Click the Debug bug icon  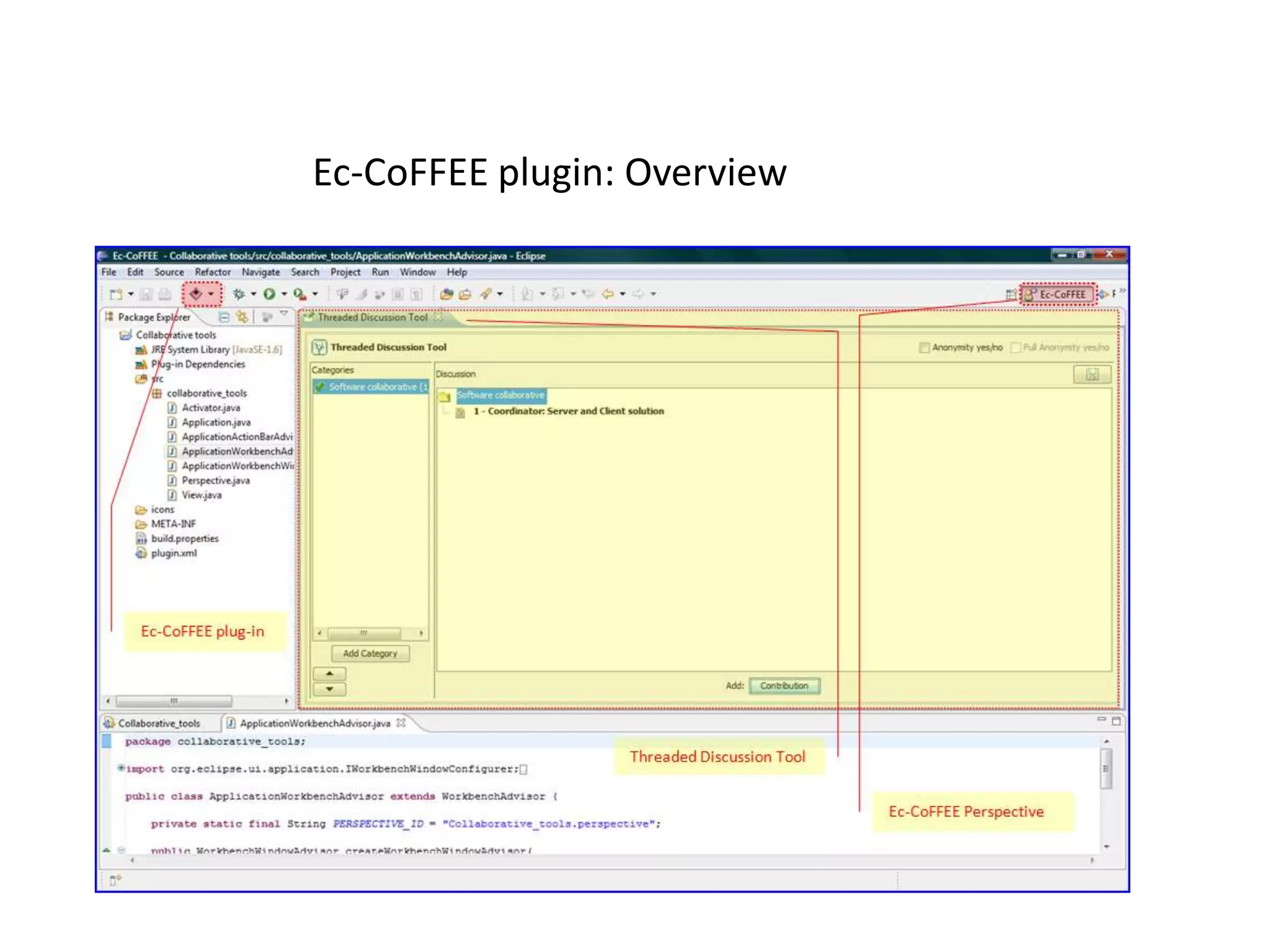point(239,294)
